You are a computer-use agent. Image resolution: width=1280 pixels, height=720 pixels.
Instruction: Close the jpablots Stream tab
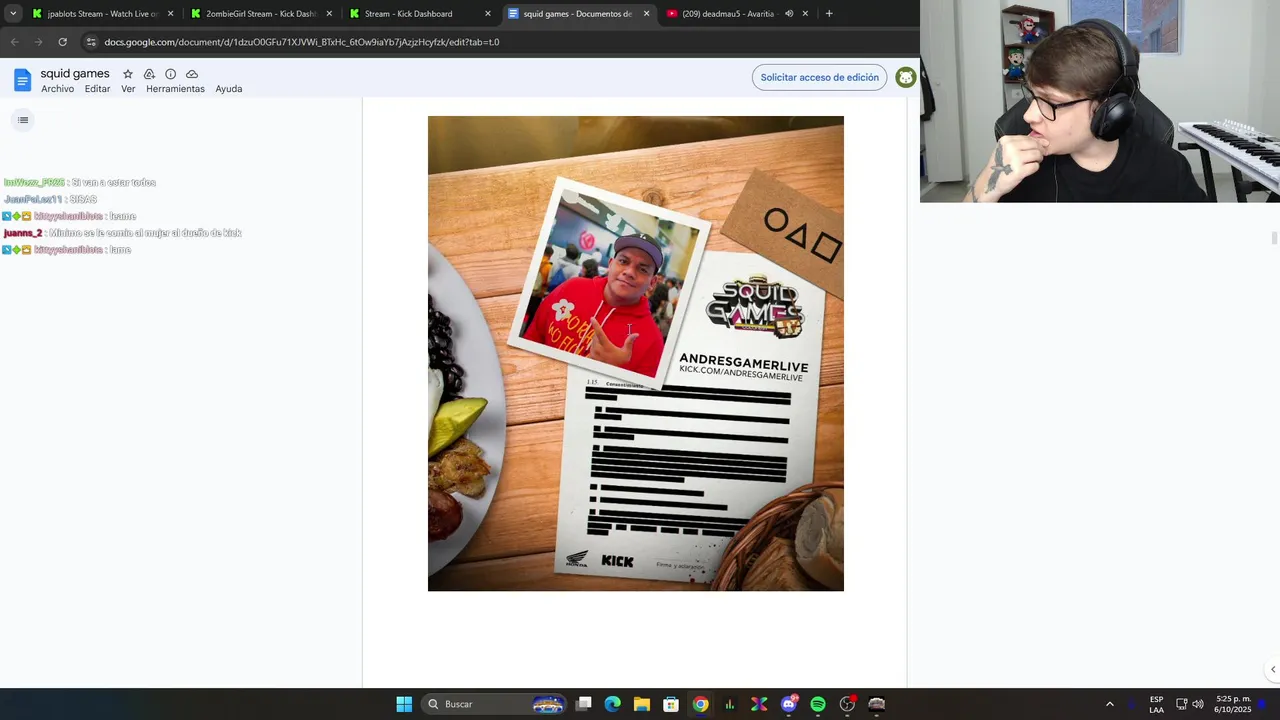pos(171,14)
